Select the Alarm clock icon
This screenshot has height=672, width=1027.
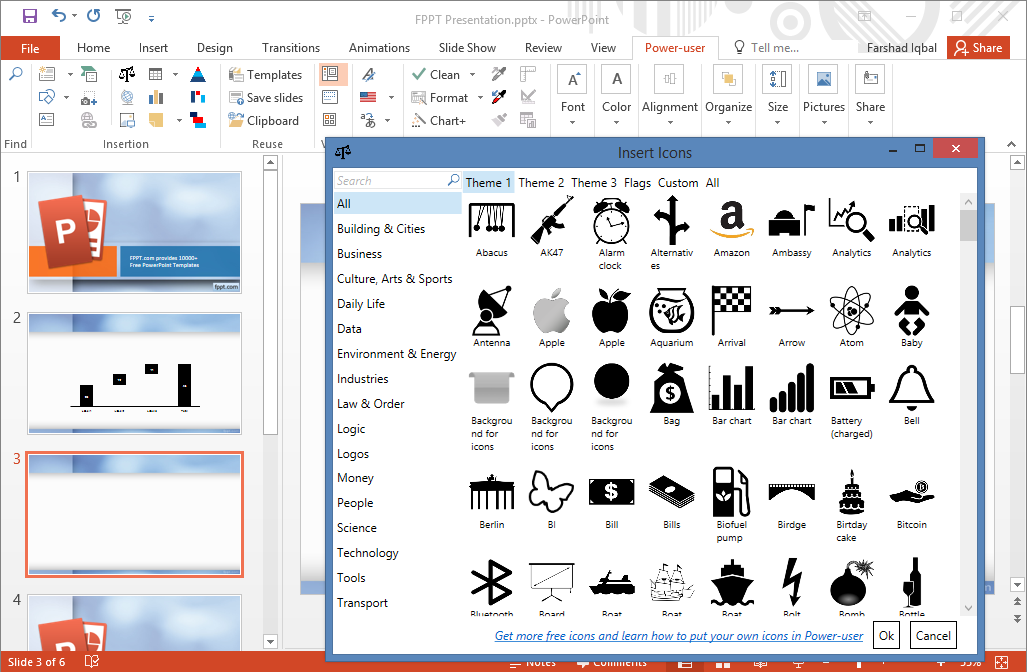point(611,222)
